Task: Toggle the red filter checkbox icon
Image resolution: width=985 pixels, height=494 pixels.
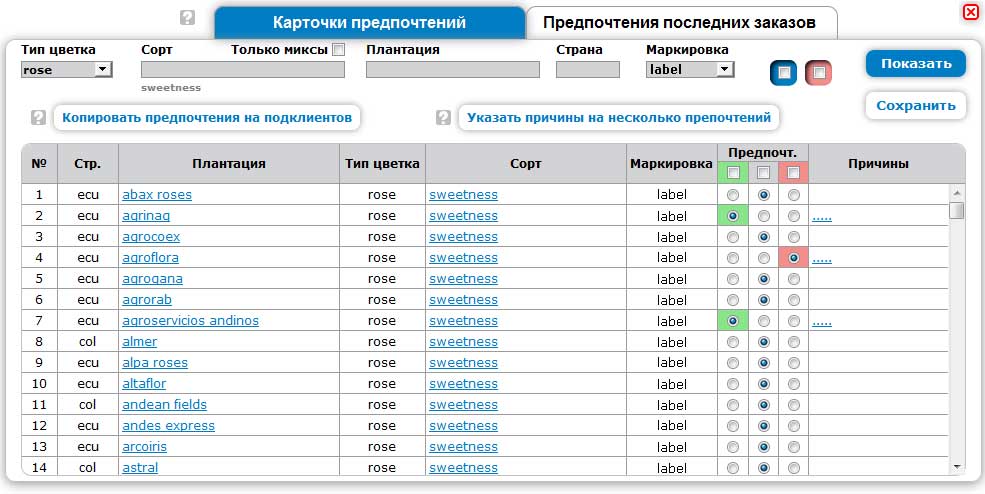Action: click(819, 73)
